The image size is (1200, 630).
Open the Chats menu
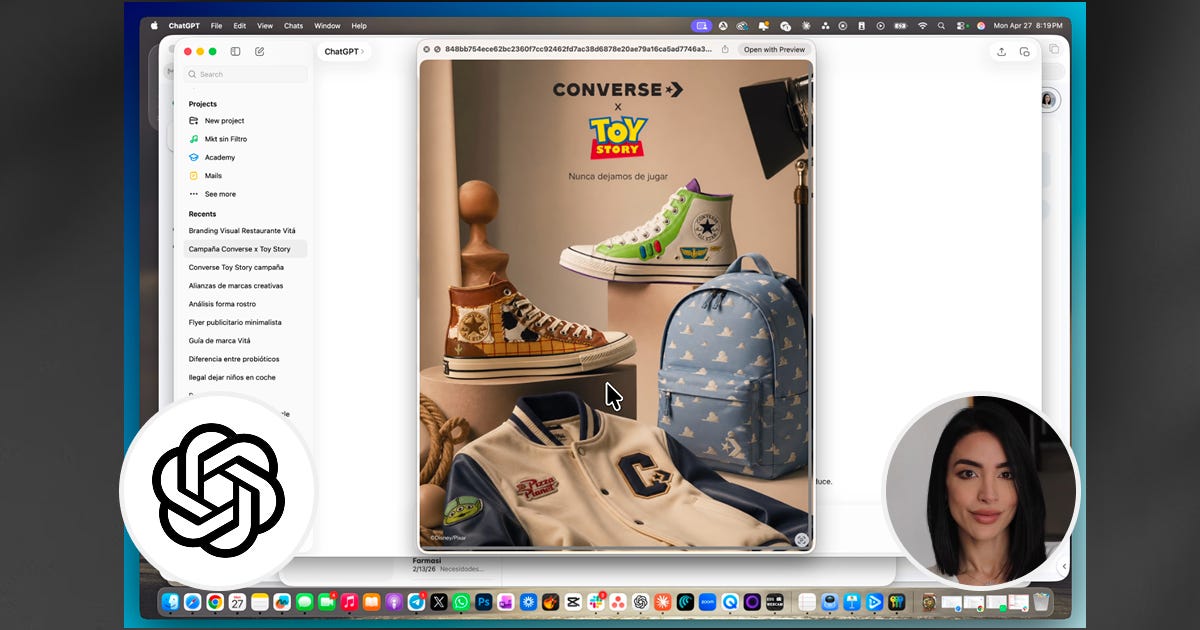(x=293, y=25)
